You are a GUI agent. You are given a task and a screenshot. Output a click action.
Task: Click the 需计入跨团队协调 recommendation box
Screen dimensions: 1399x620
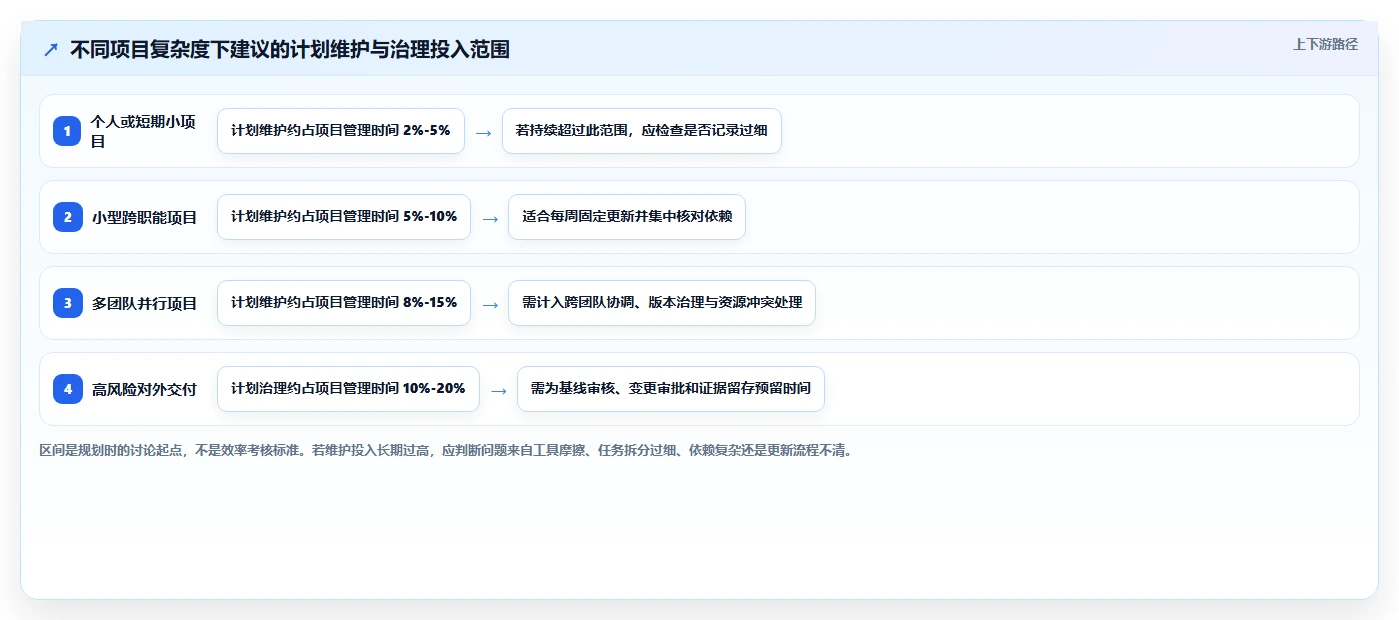tap(662, 303)
